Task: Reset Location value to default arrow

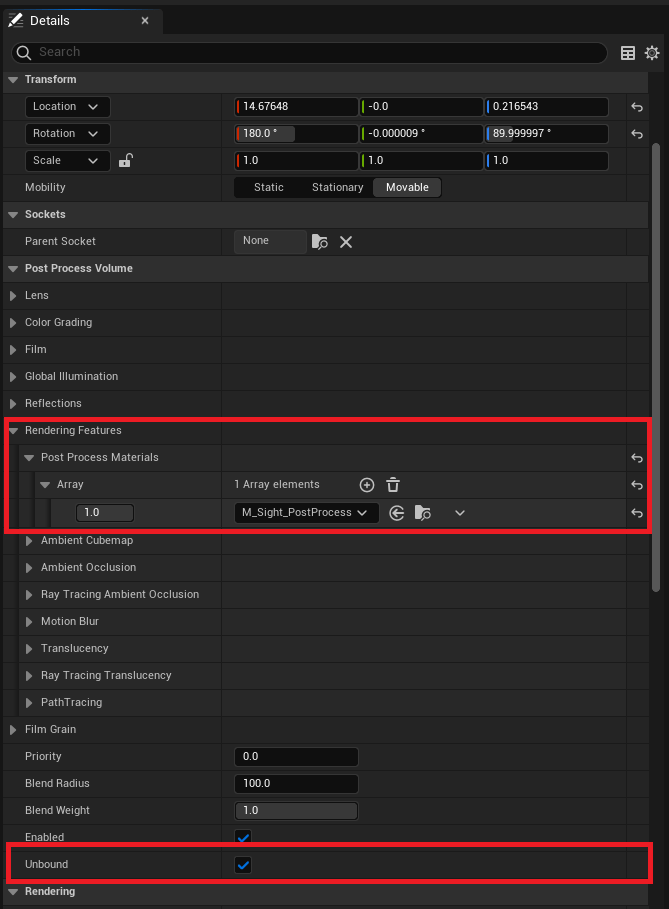Action: (636, 107)
